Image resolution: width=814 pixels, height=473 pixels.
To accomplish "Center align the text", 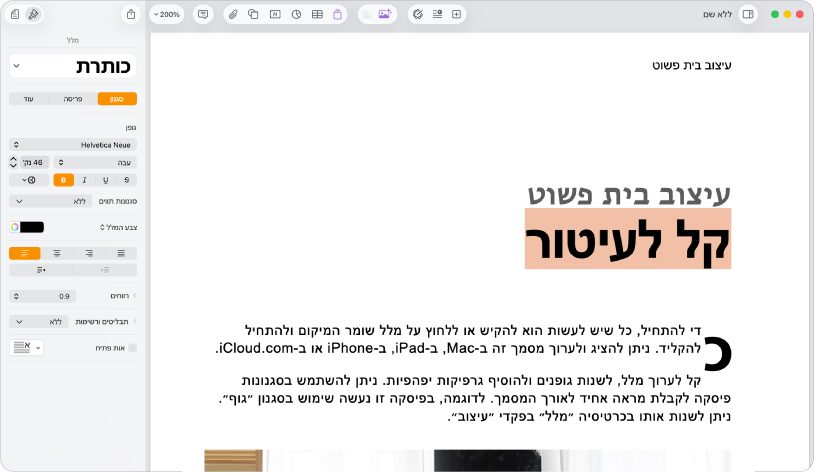I will [57, 253].
